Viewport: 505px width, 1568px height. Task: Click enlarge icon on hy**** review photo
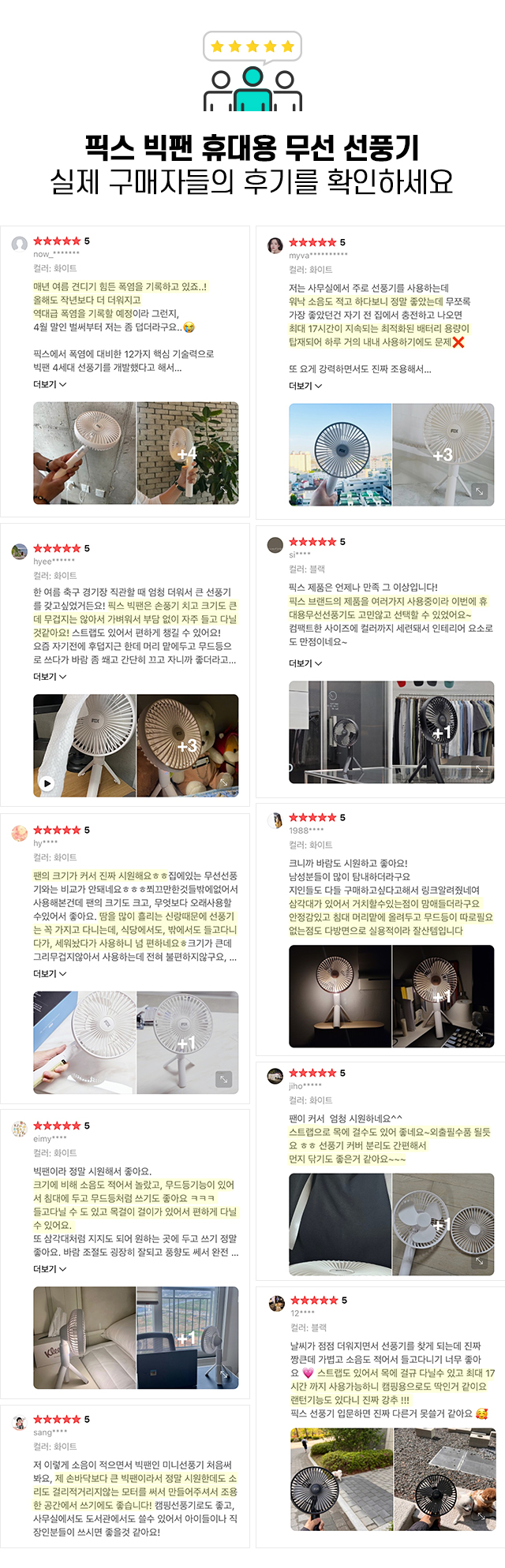pos(225,1079)
